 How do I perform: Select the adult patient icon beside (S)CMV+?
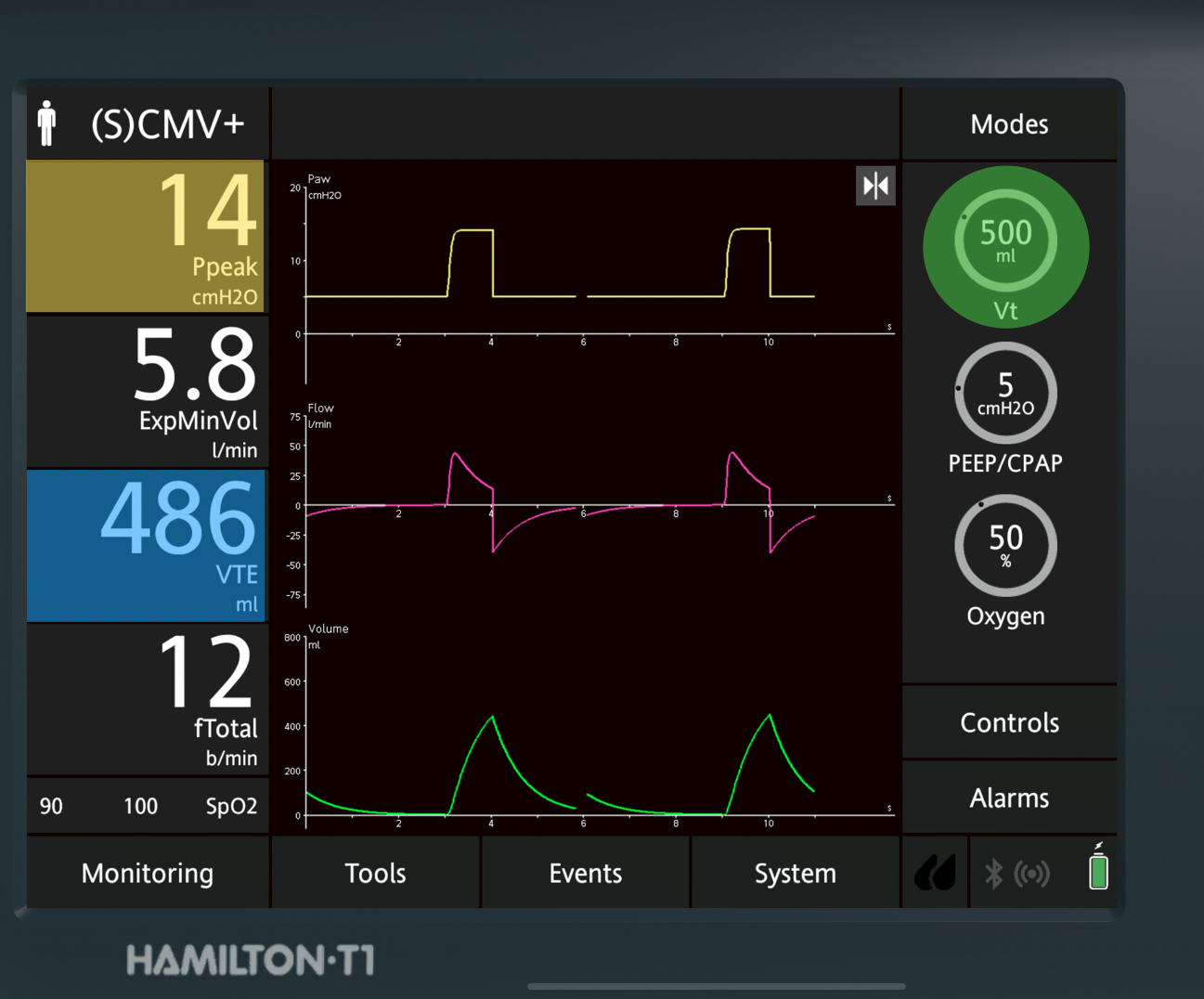click(x=48, y=122)
